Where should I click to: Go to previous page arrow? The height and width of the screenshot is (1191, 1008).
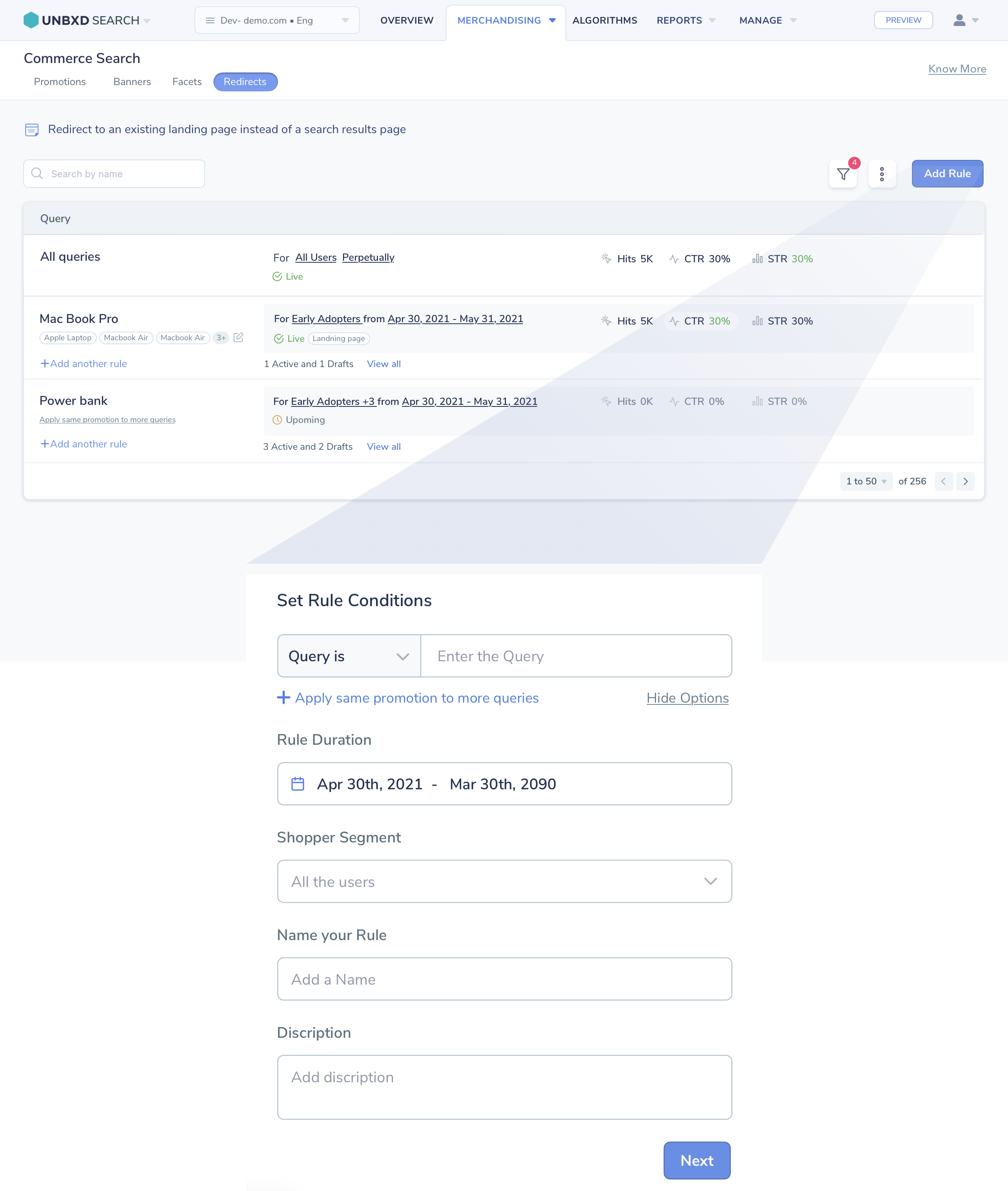click(x=943, y=481)
